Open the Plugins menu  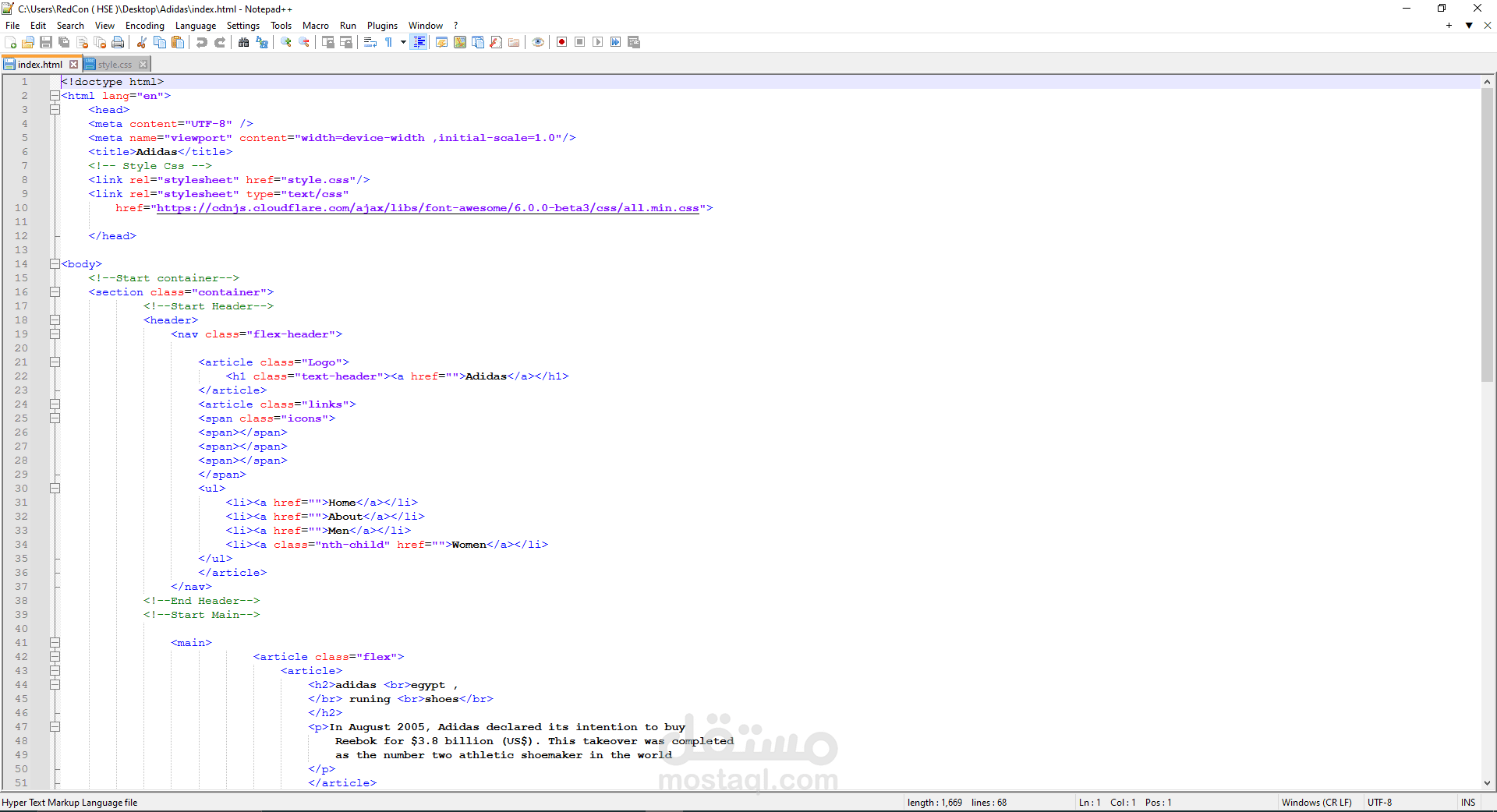click(x=382, y=26)
